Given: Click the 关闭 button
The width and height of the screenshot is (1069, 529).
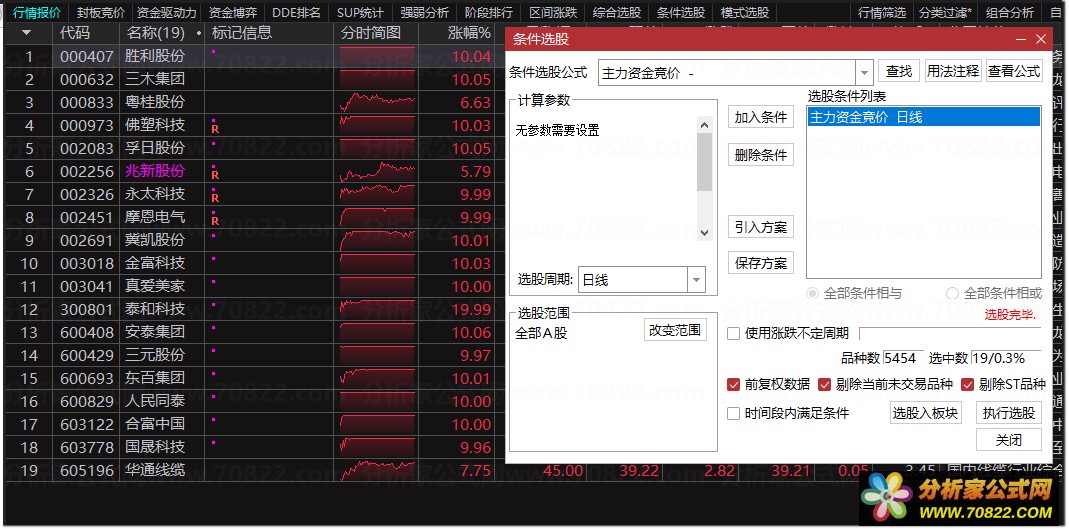Looking at the screenshot, I should [1009, 440].
